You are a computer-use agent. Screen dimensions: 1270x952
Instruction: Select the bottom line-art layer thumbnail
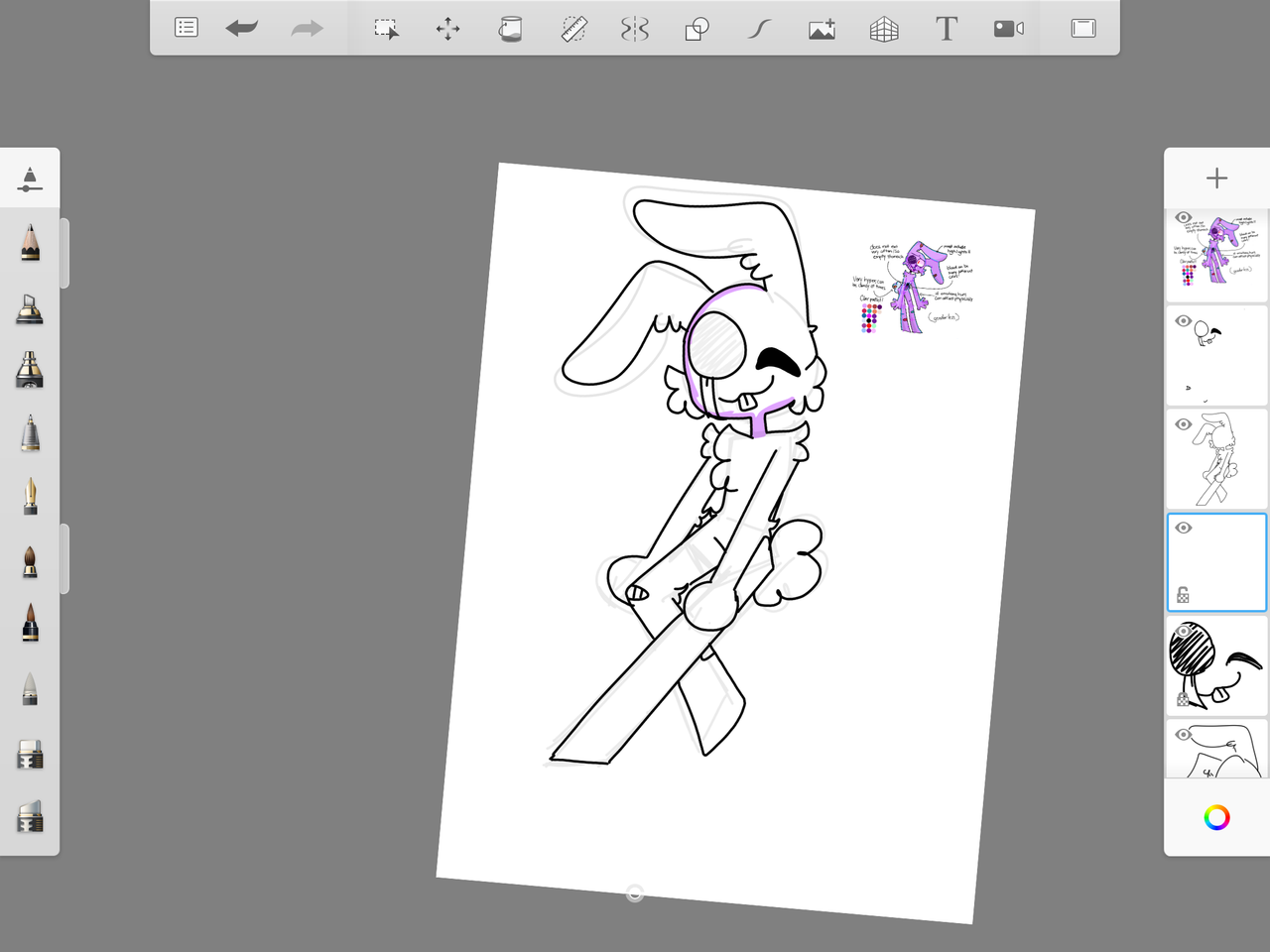(1217, 750)
